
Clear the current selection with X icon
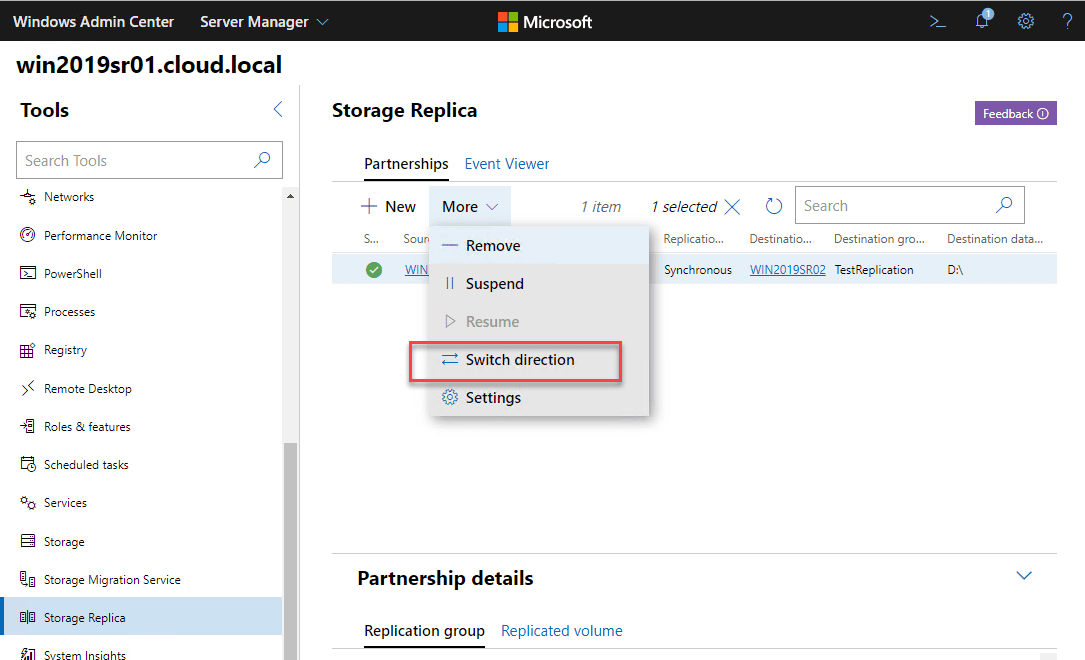click(732, 207)
